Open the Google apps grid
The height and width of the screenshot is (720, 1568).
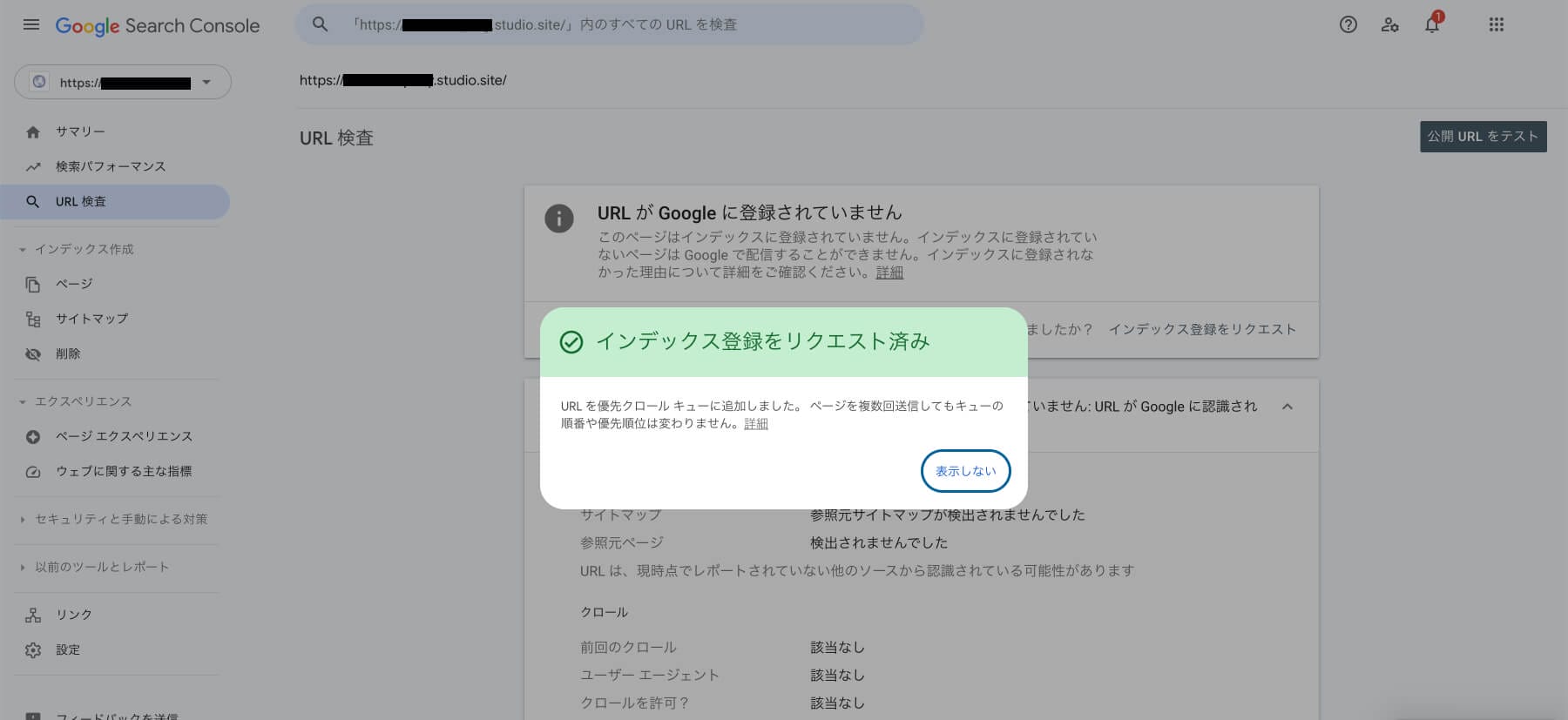[1496, 24]
